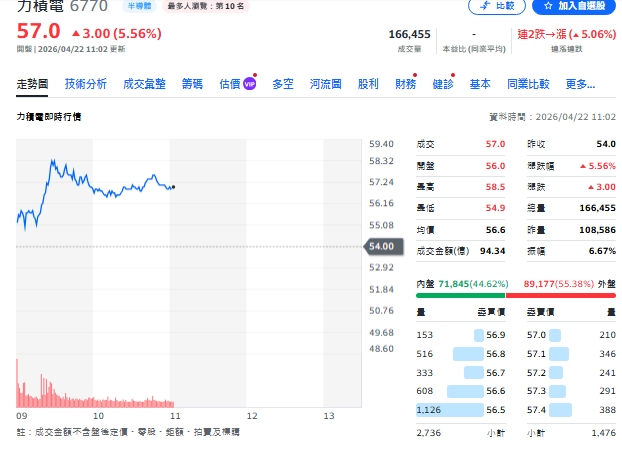The height and width of the screenshot is (450, 622).
Task: Click the 比較 compare button
Action: click(x=497, y=6)
